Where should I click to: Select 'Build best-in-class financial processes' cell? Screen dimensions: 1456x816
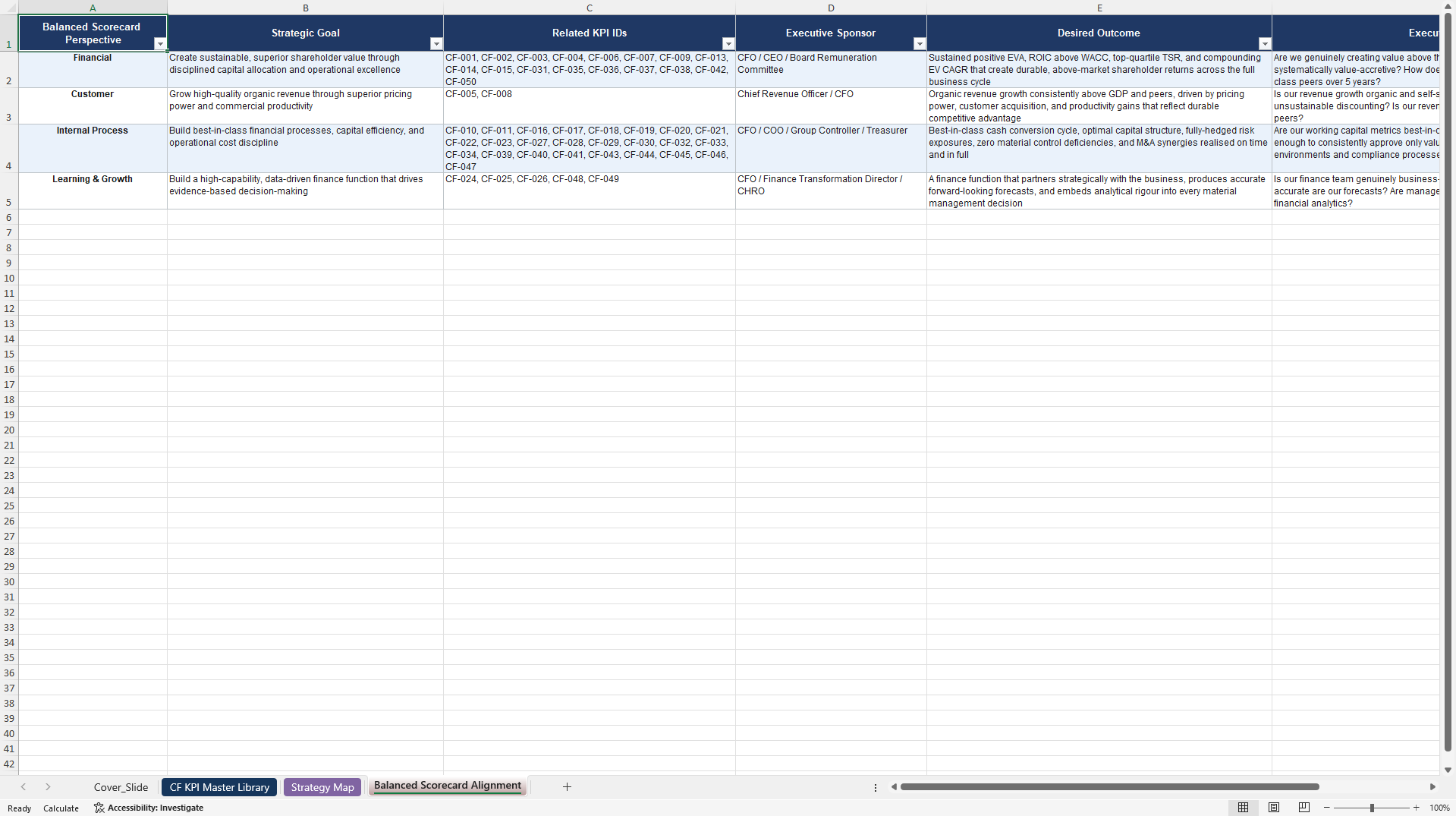(x=305, y=149)
